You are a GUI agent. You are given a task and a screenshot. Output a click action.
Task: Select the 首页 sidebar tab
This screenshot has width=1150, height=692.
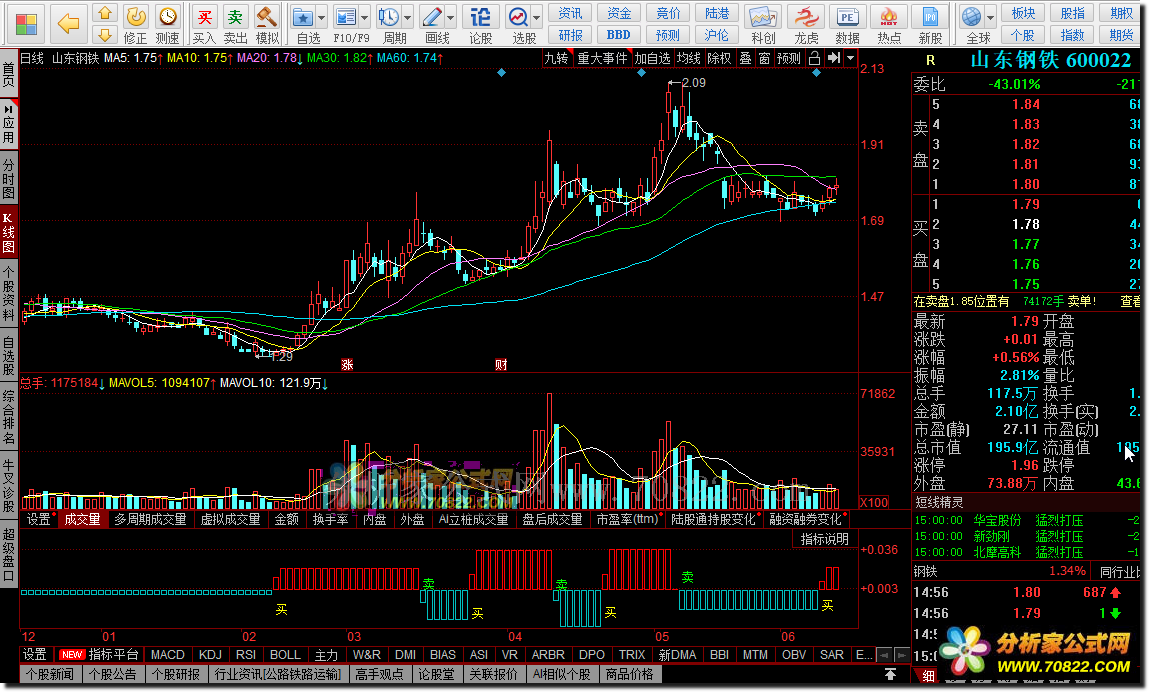[x=9, y=73]
